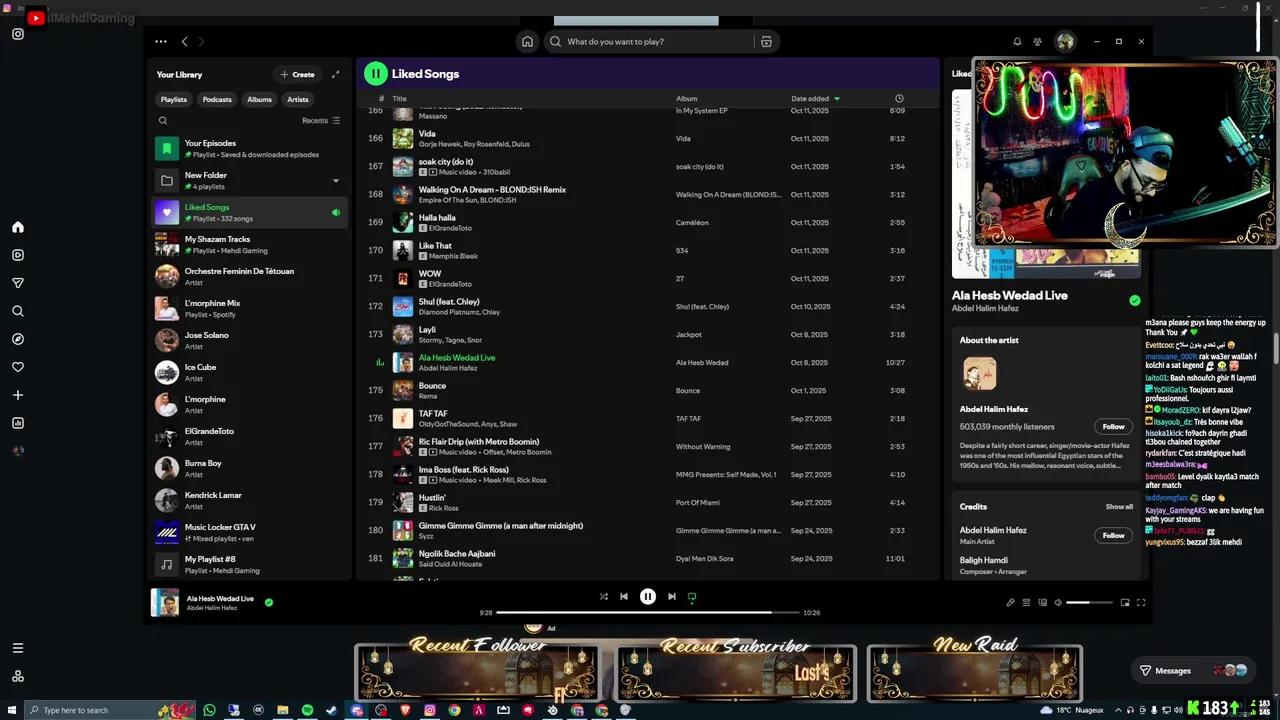Click the TAF TAF album cover thumbnail

[403, 419]
